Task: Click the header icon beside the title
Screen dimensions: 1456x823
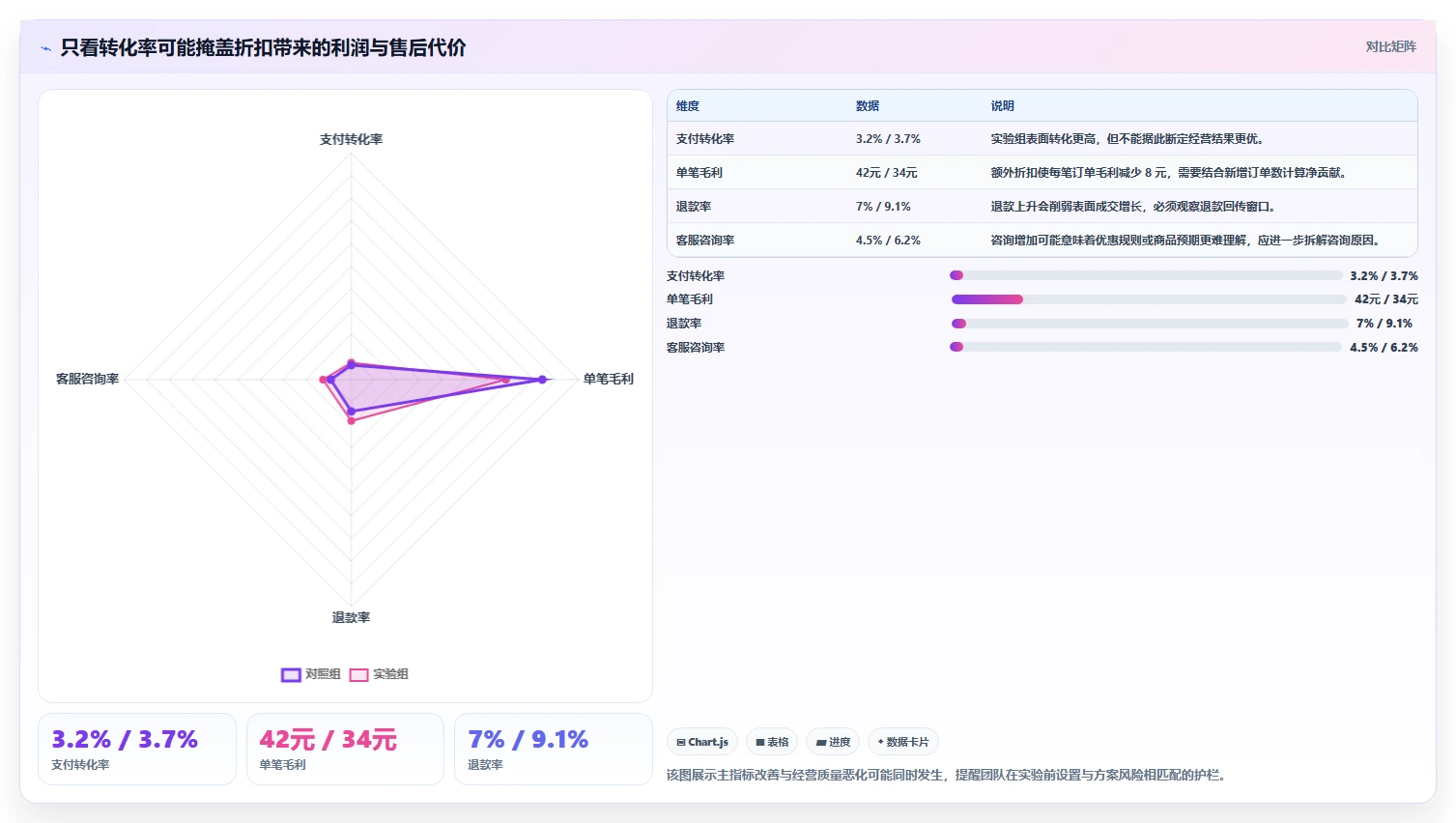Action: click(x=45, y=48)
